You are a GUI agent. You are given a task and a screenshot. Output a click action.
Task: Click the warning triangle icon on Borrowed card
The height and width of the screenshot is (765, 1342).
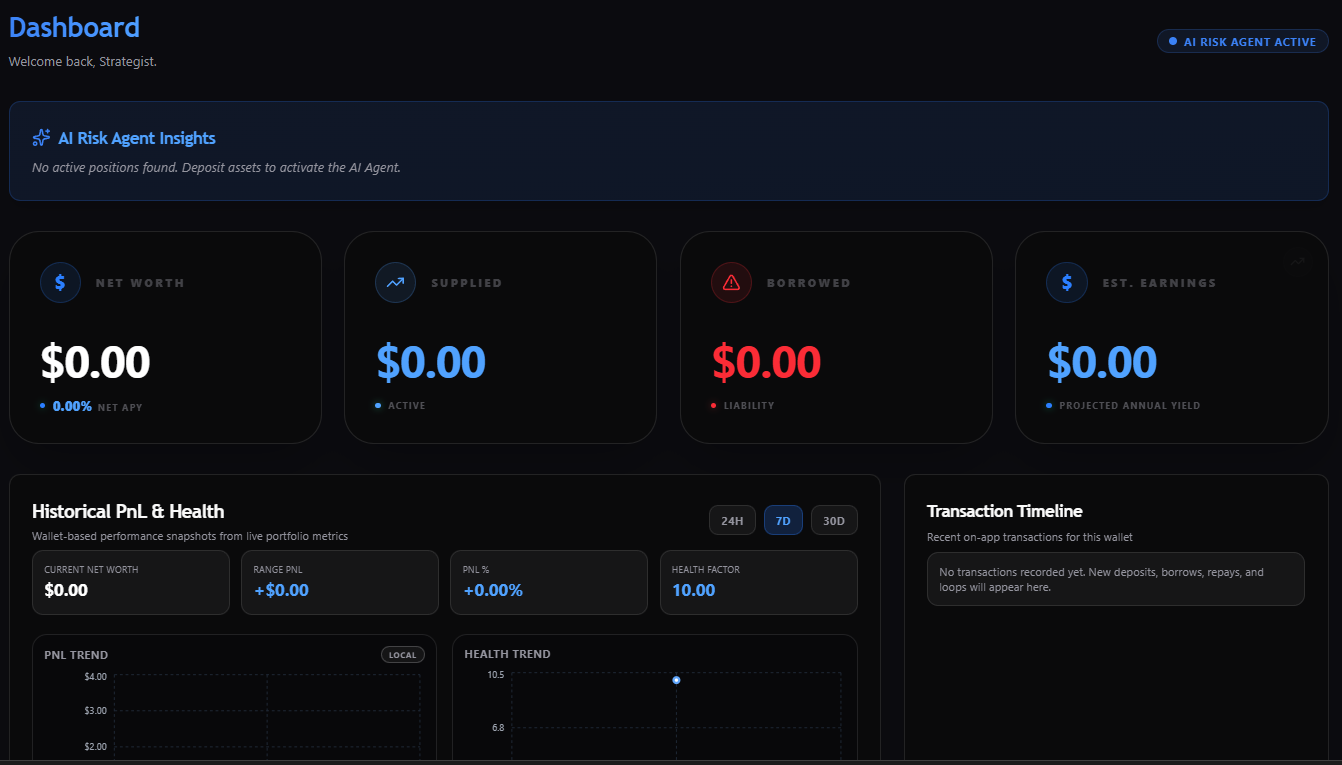[731, 282]
